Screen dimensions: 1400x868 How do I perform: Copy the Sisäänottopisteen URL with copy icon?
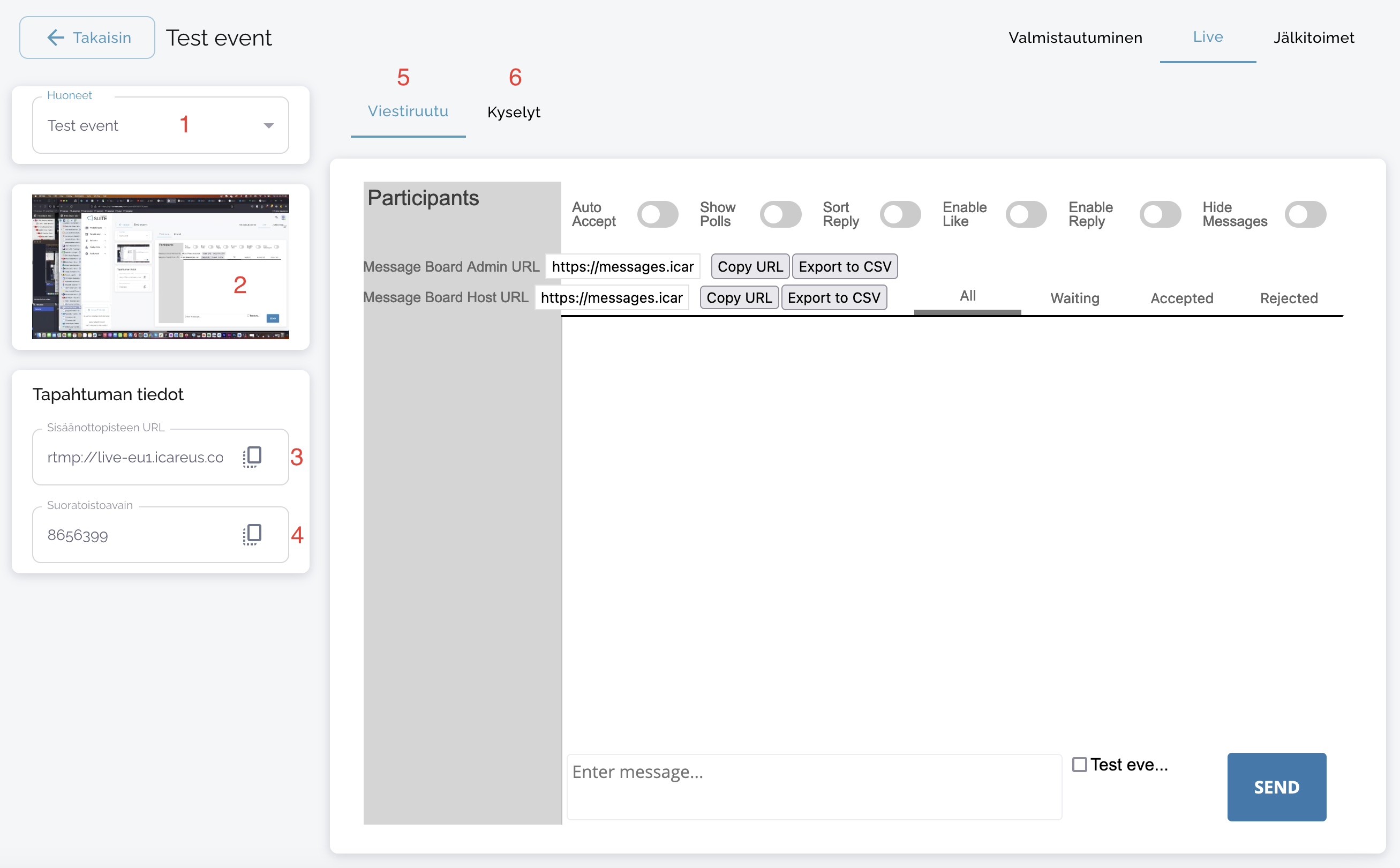pos(252,457)
